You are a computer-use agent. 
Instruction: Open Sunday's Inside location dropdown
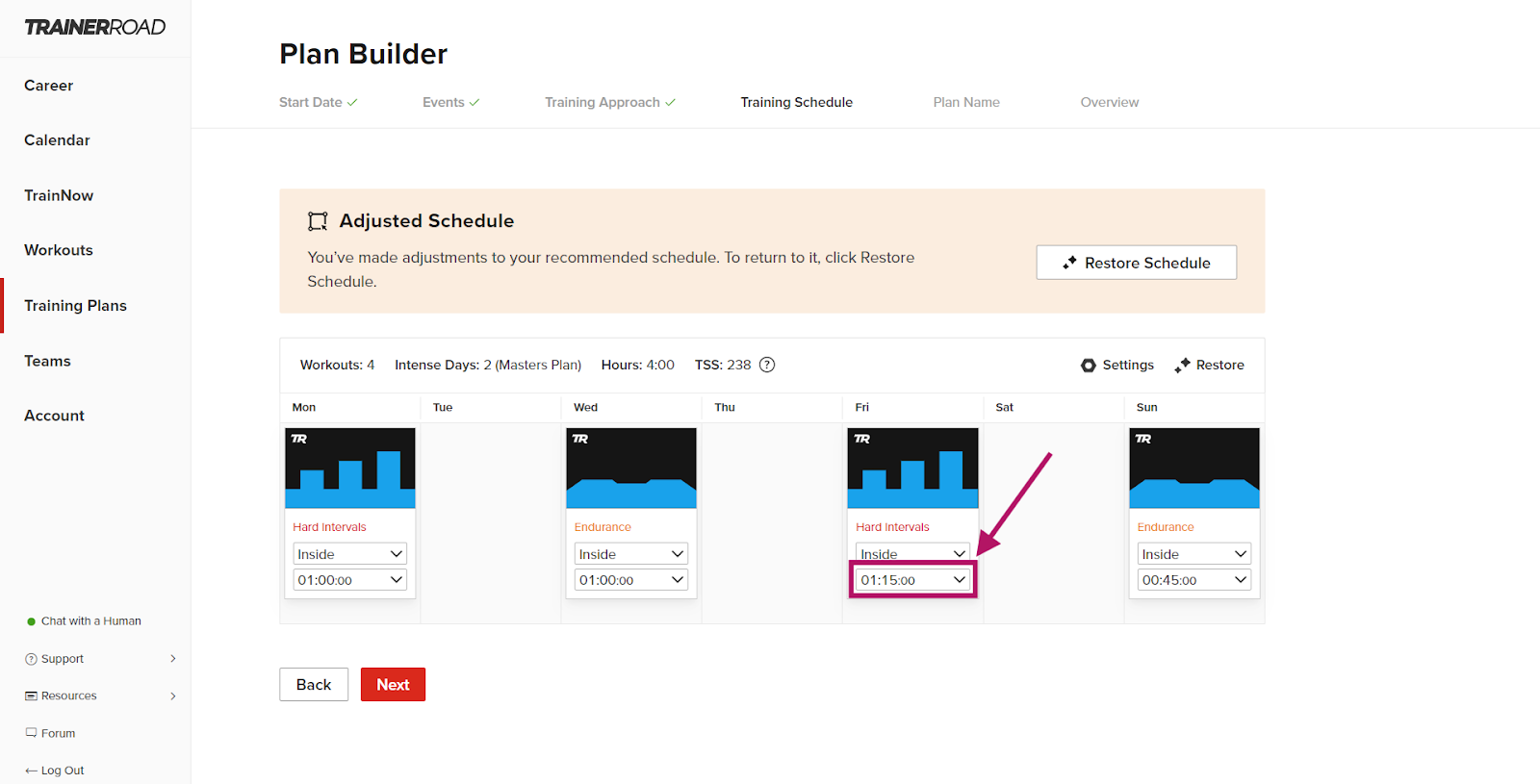coord(1194,554)
